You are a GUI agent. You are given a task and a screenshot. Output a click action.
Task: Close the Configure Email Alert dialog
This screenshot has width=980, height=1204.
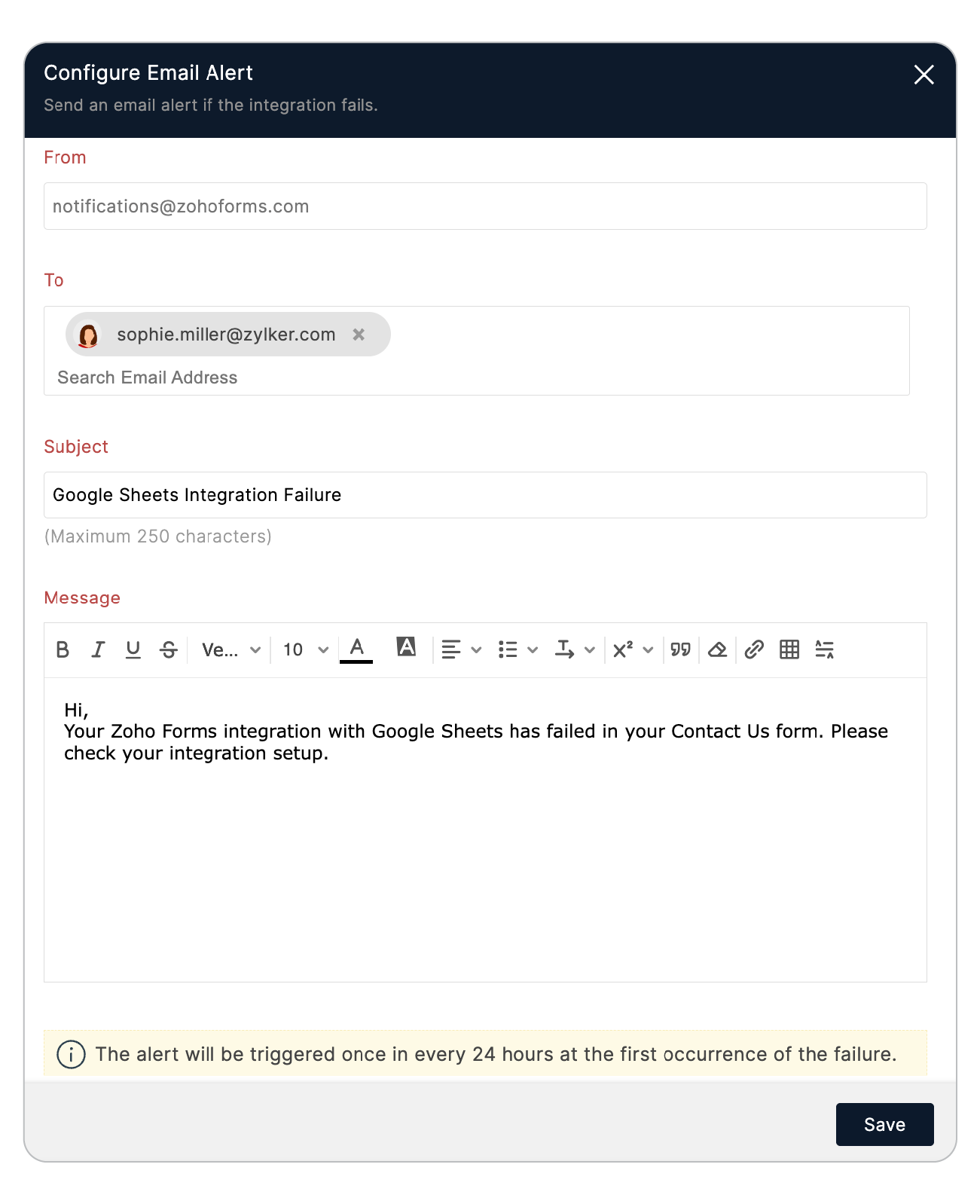coord(924,75)
